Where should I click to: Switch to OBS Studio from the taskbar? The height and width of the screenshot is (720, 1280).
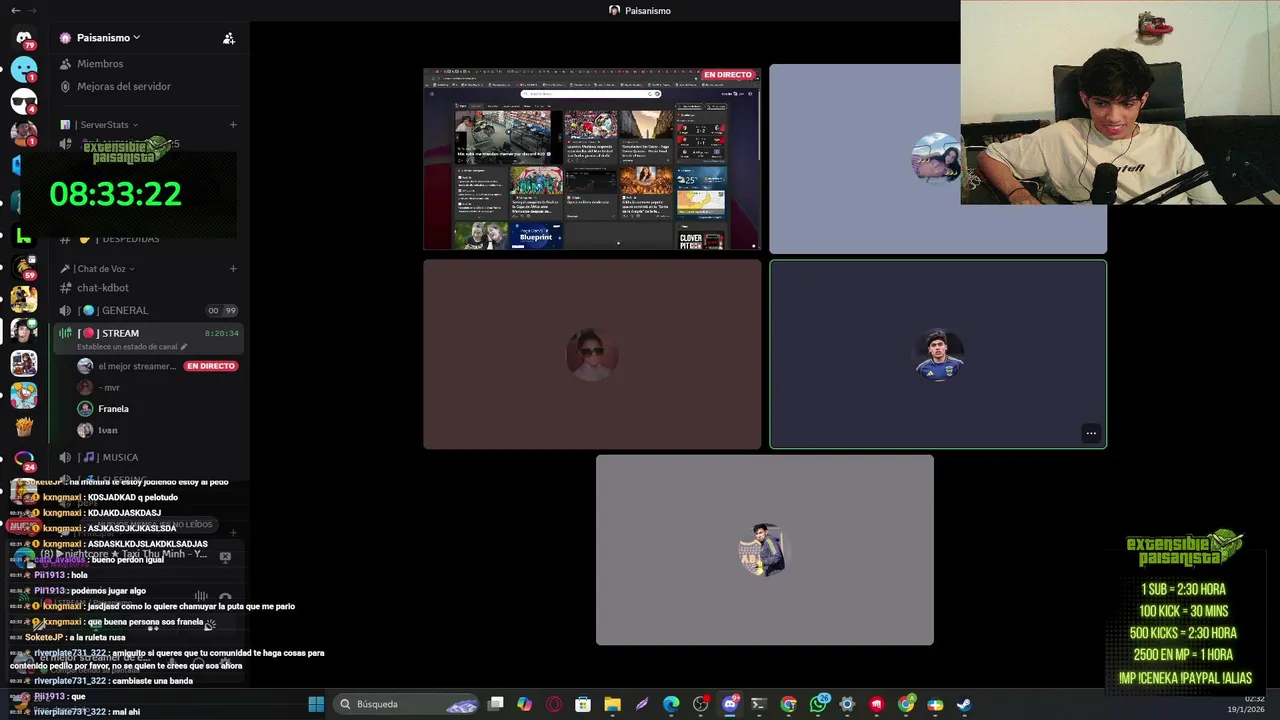coord(700,704)
